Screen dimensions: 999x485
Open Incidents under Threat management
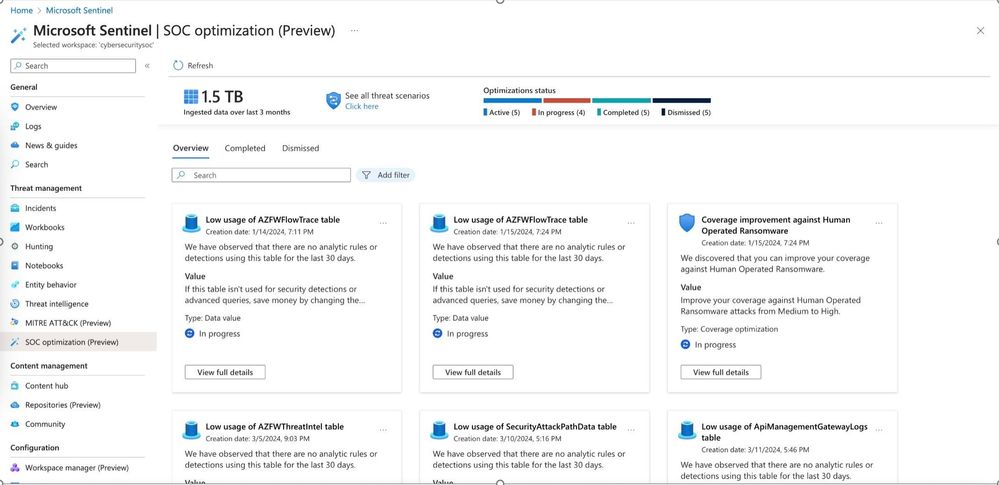(40, 208)
